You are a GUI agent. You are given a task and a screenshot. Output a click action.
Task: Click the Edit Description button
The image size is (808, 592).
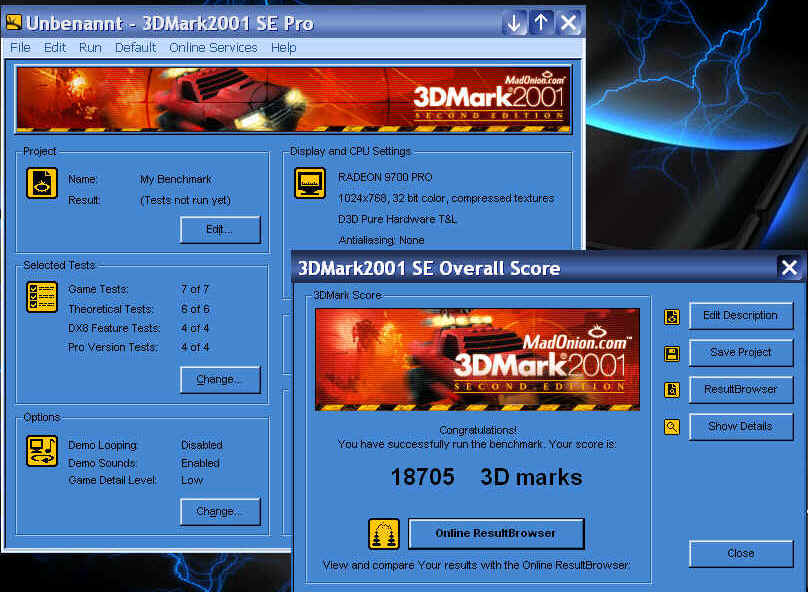(x=741, y=316)
